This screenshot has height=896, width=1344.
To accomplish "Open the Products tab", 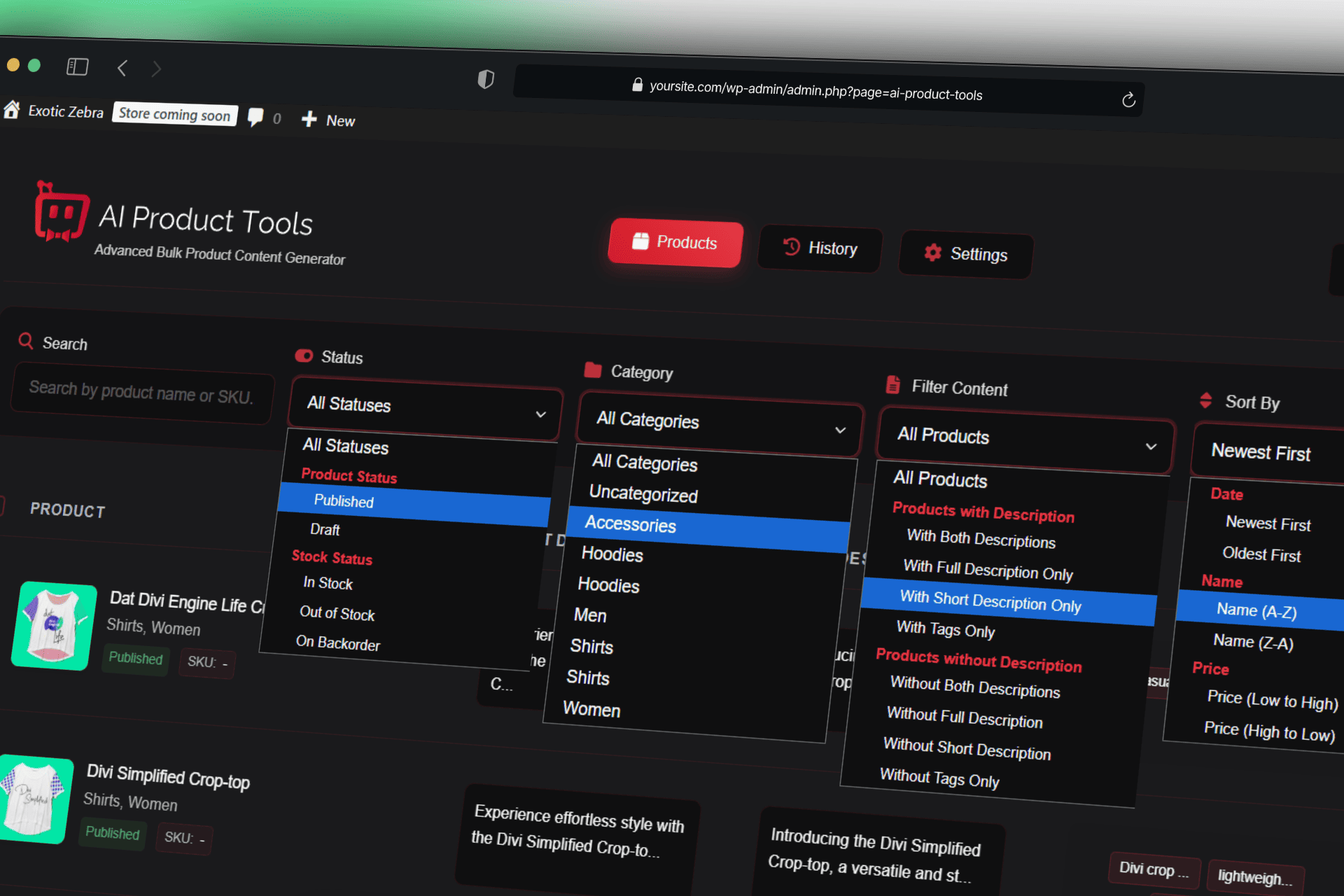I will pyautogui.click(x=675, y=242).
